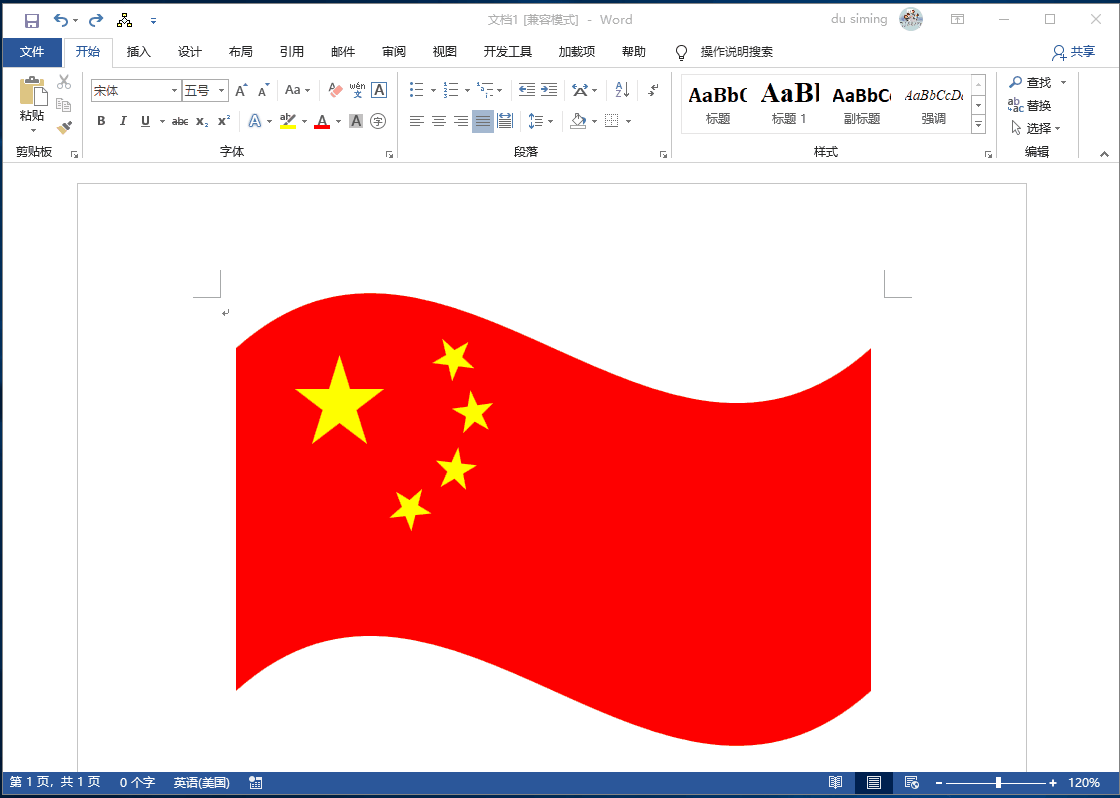Expand the Change Case (Aa) menu

coord(298,90)
